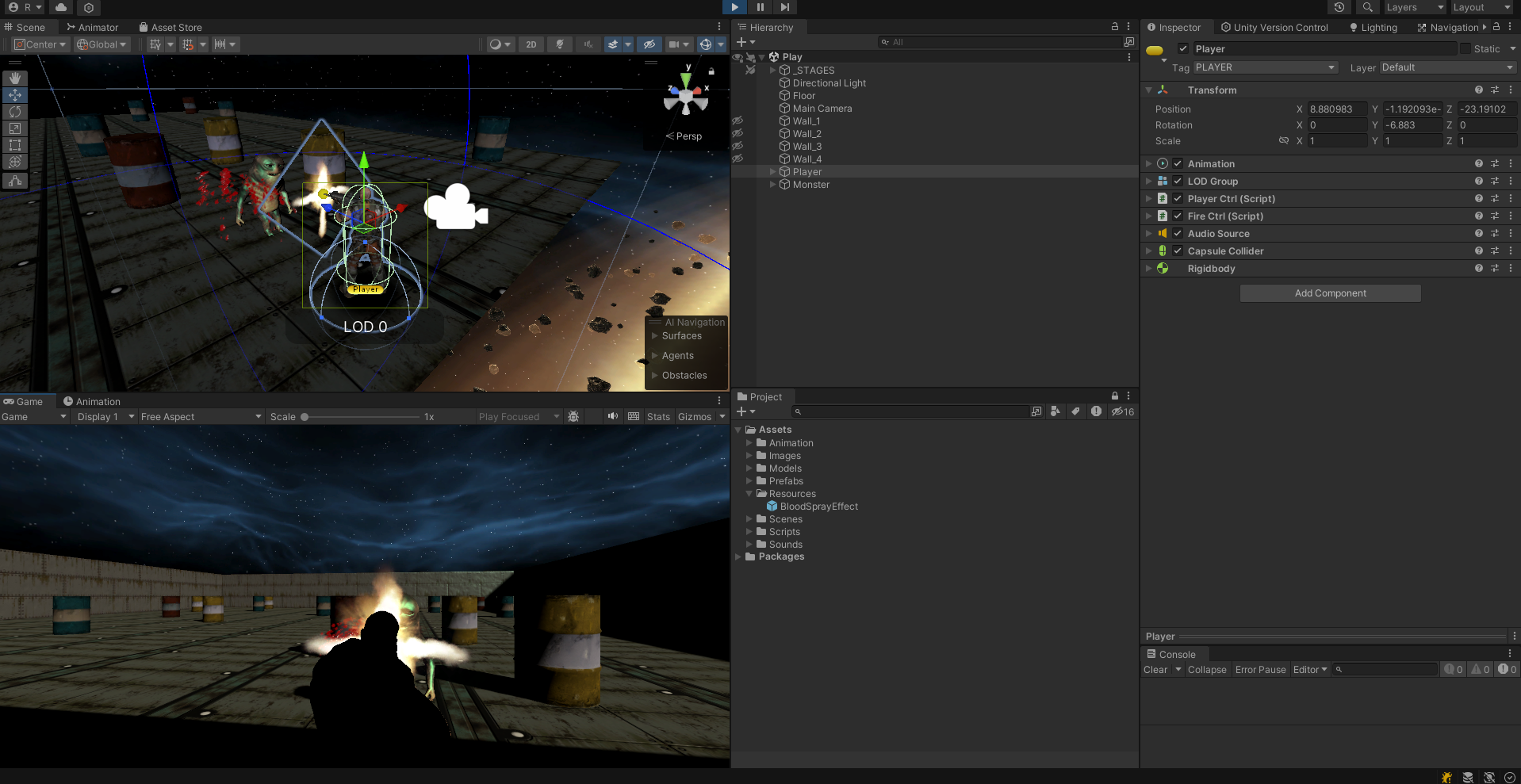The image size is (1521, 784).
Task: Select the Hand tool
Action: (x=14, y=78)
